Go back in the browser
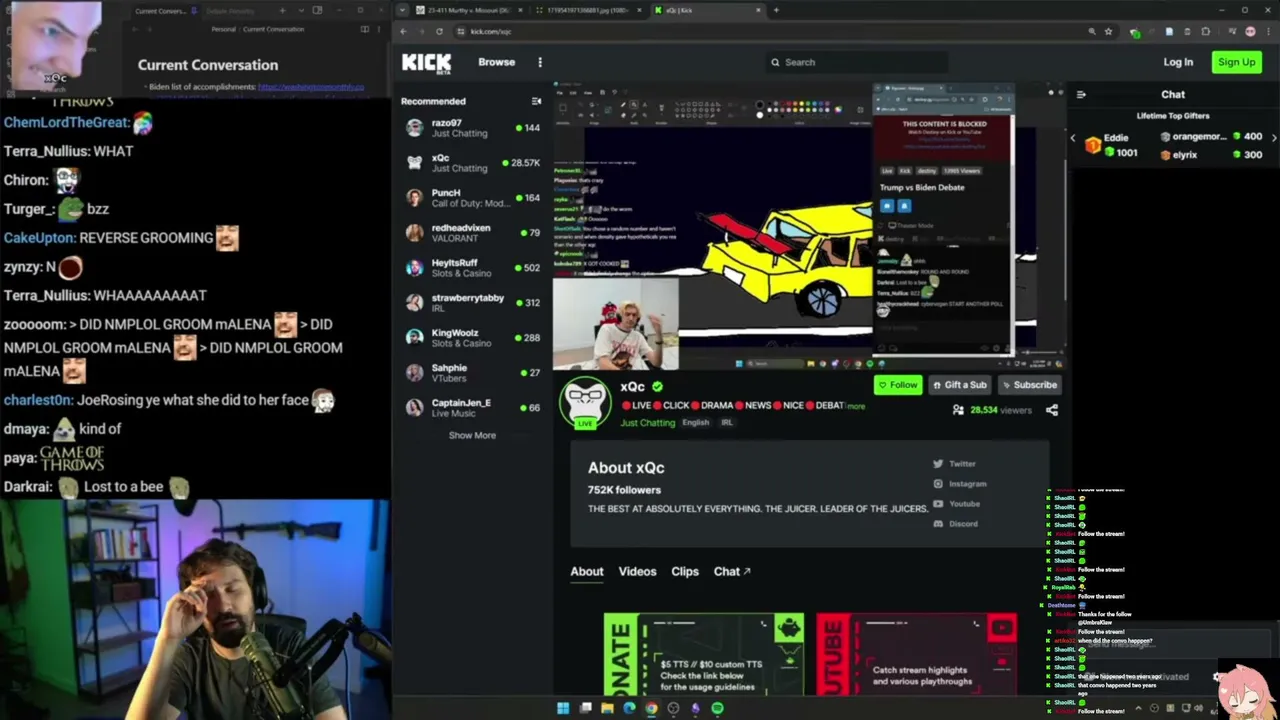The height and width of the screenshot is (720, 1280). [x=403, y=31]
